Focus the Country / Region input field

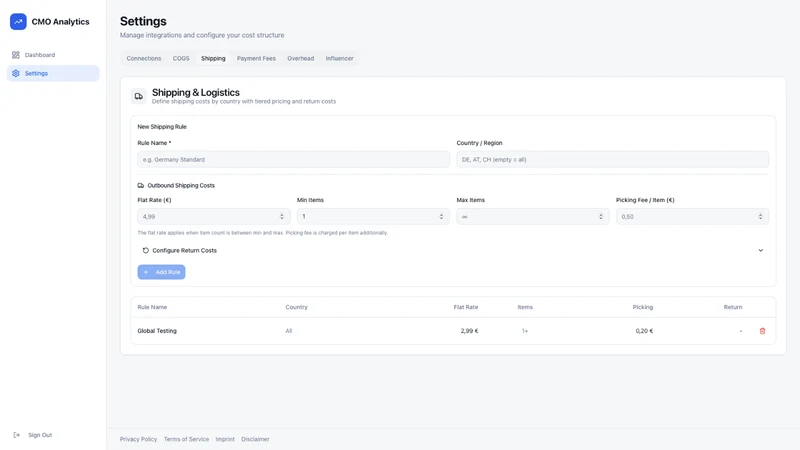coord(612,159)
